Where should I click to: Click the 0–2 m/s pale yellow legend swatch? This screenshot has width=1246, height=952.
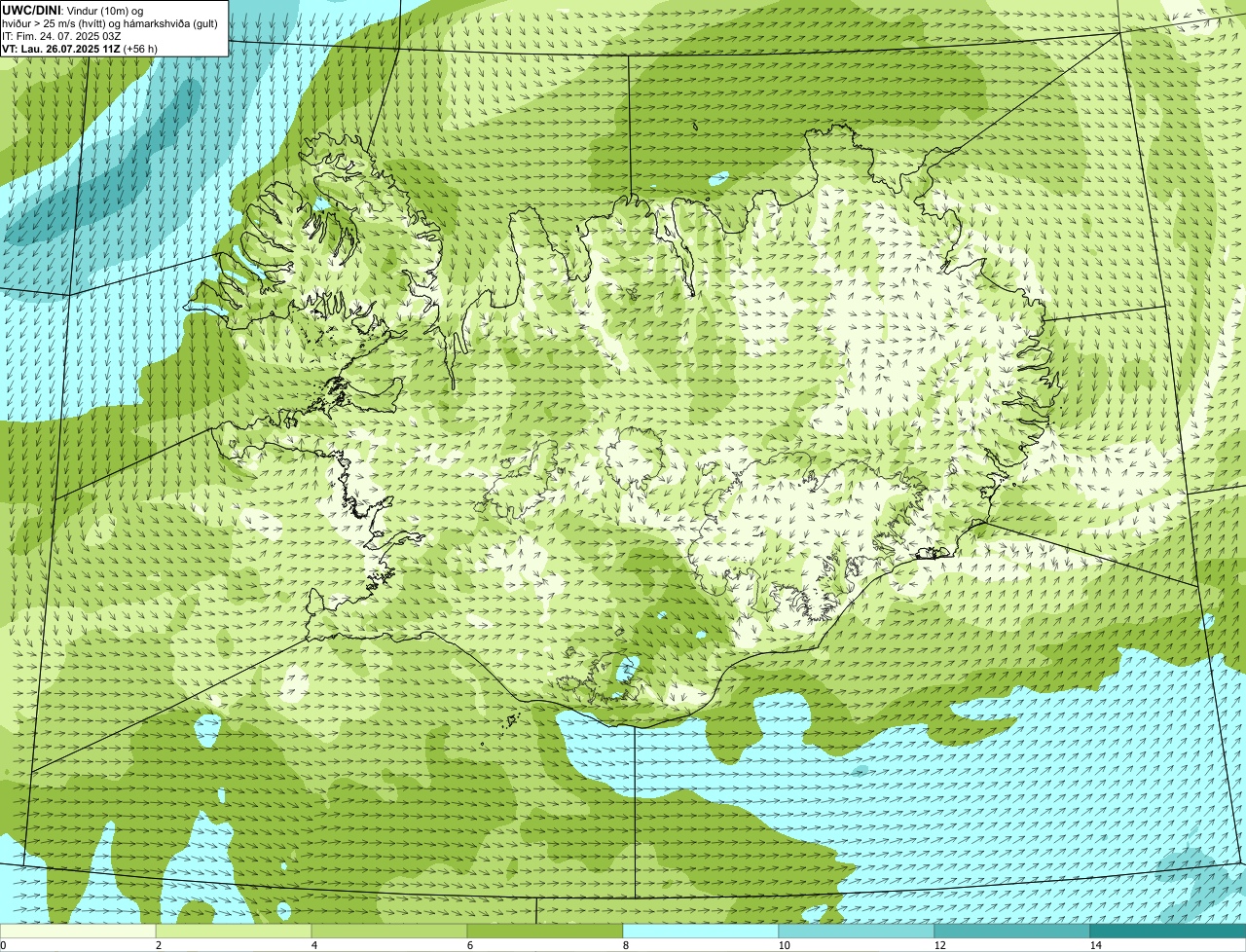click(78, 931)
